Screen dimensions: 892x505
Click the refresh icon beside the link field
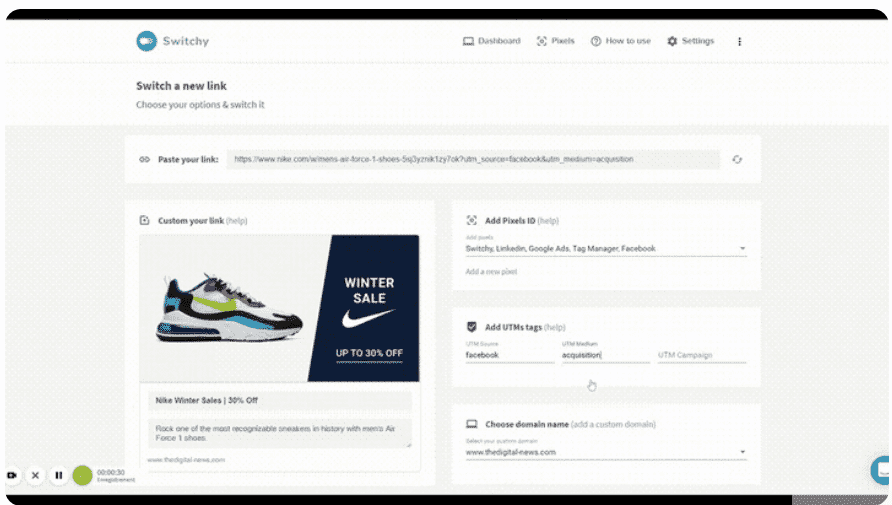737,159
